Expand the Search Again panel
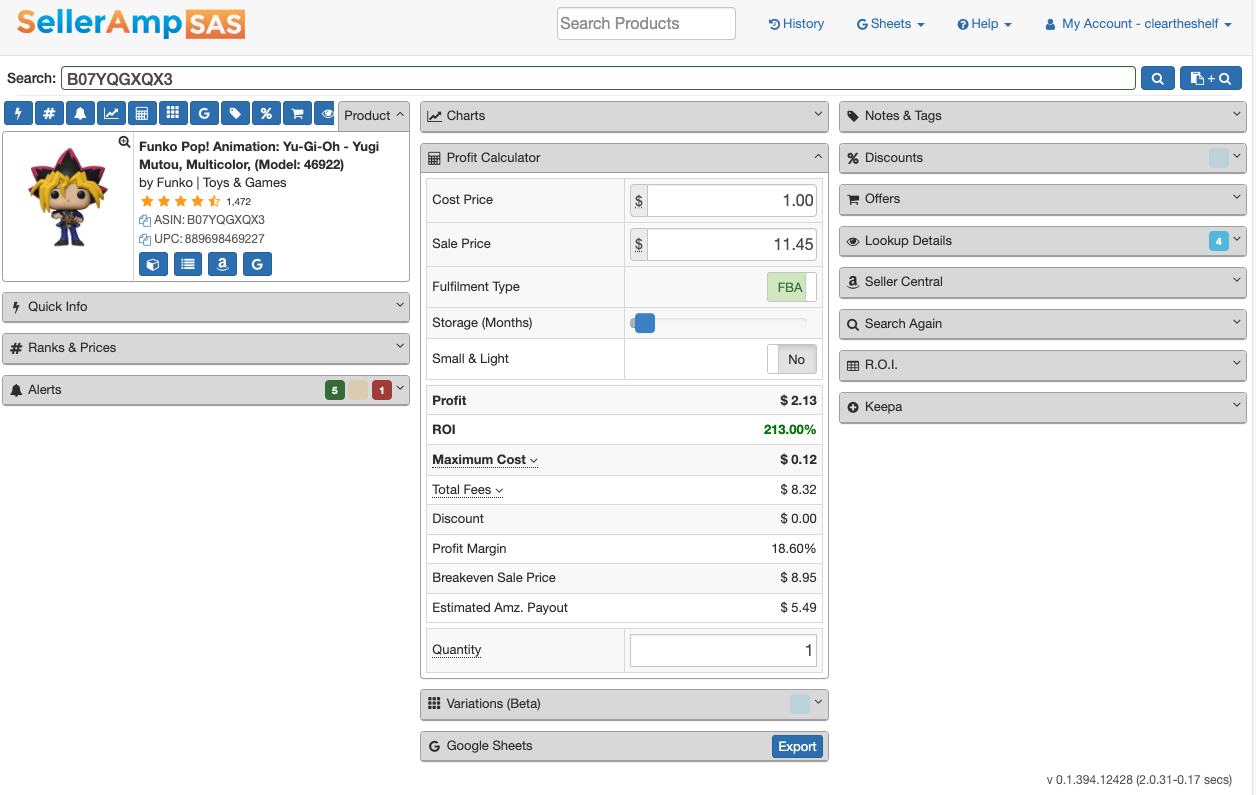Screen dimensions: 1256x795 pyautogui.click(x=1043, y=324)
